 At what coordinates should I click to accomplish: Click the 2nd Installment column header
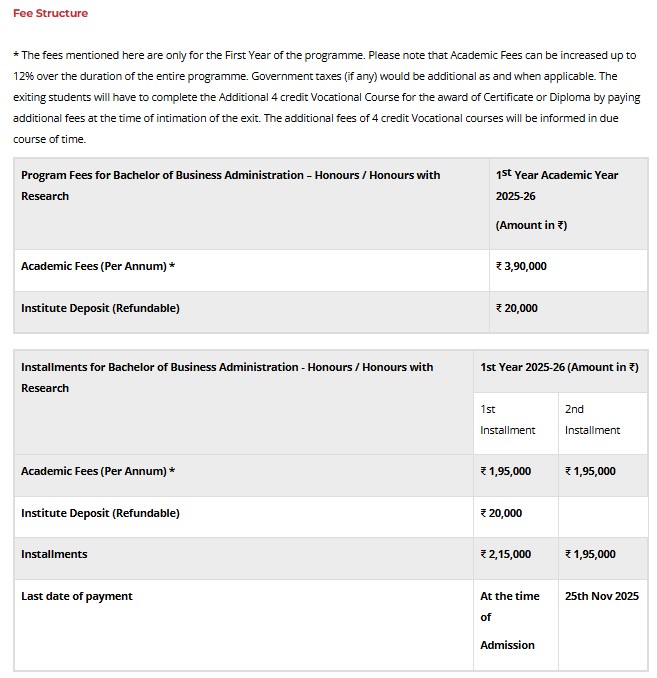592,419
